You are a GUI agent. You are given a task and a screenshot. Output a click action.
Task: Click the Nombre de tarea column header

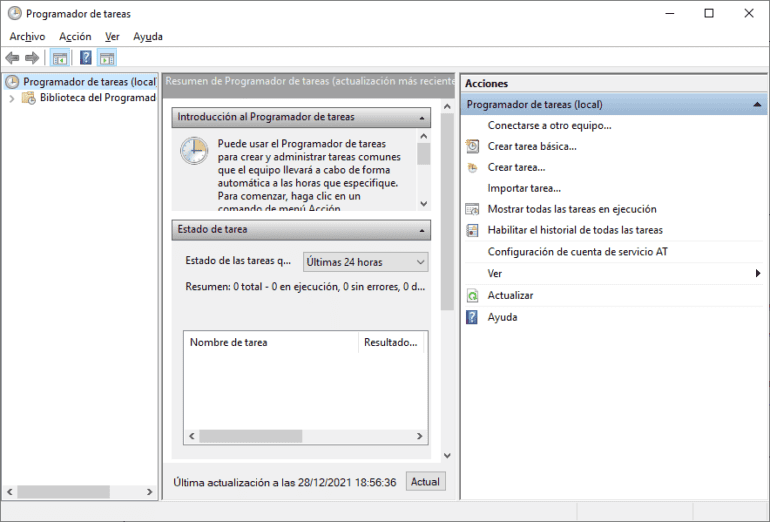point(271,342)
